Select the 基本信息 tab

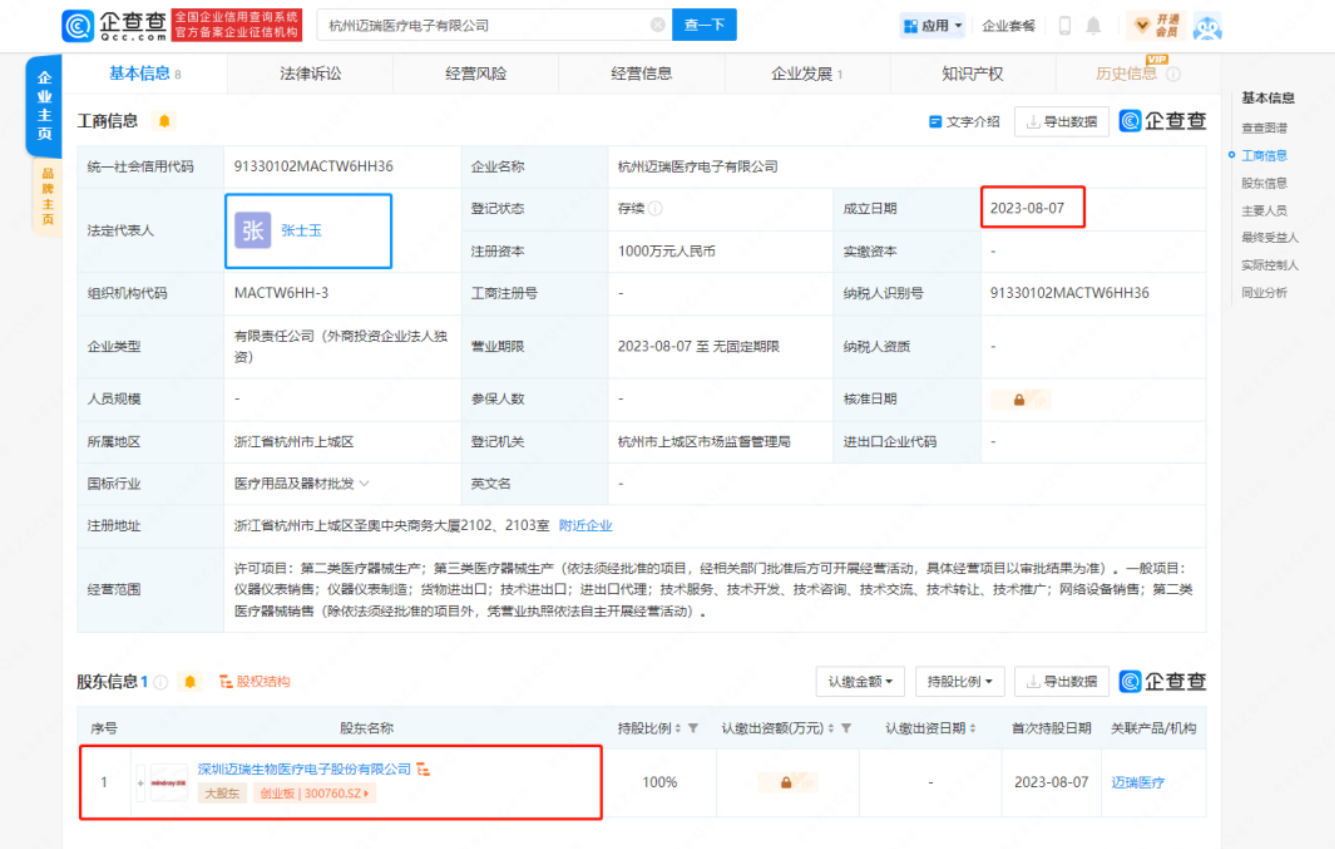pos(145,74)
